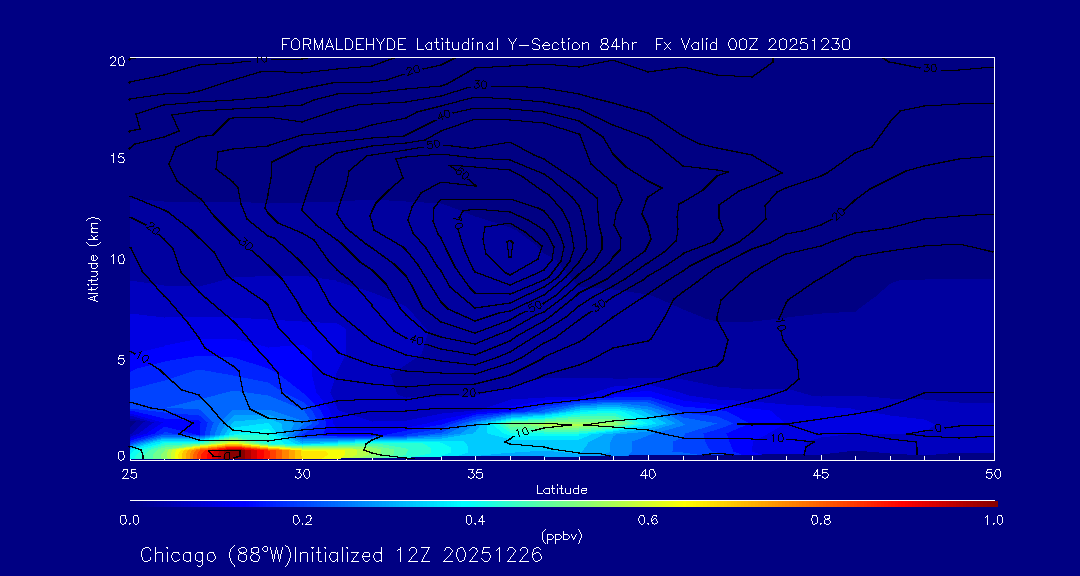The width and height of the screenshot is (1080, 576).
Task: Click latitude tick label 35
Action: click(x=475, y=473)
